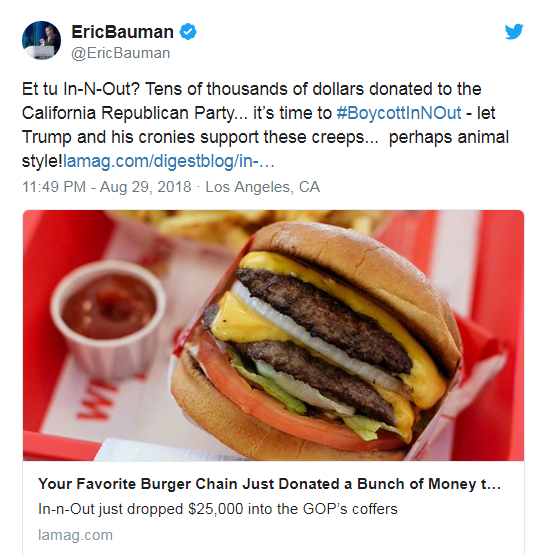545x554 pixels.
Task: Open Eric Bauman's profile avatar picture
Action: coord(41,40)
